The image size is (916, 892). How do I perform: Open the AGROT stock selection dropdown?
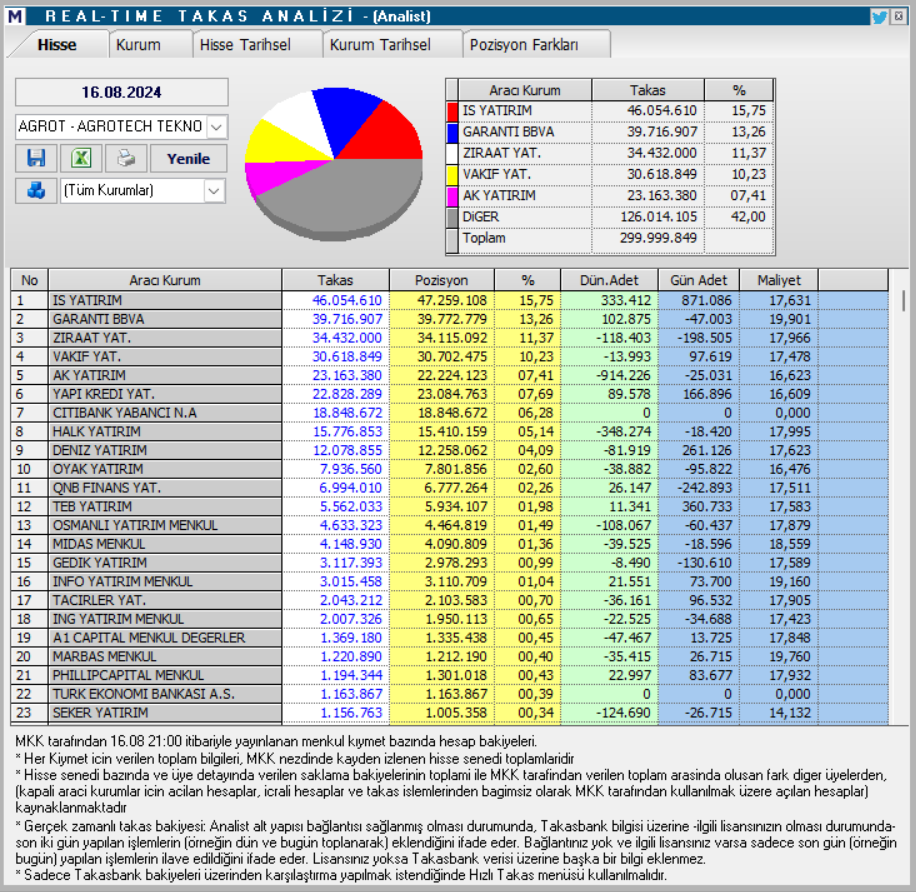216,127
